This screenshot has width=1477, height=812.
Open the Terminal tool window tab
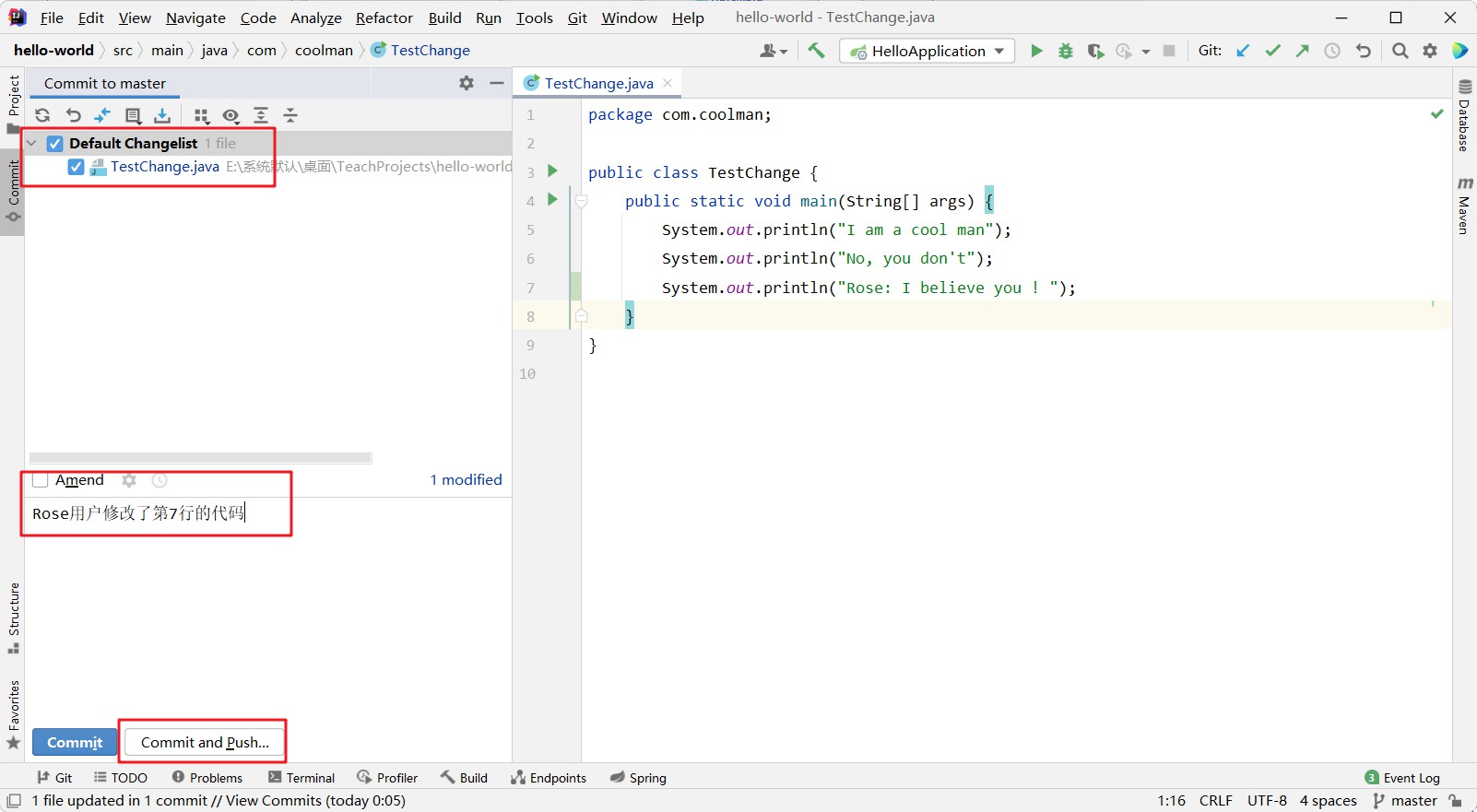[x=301, y=778]
